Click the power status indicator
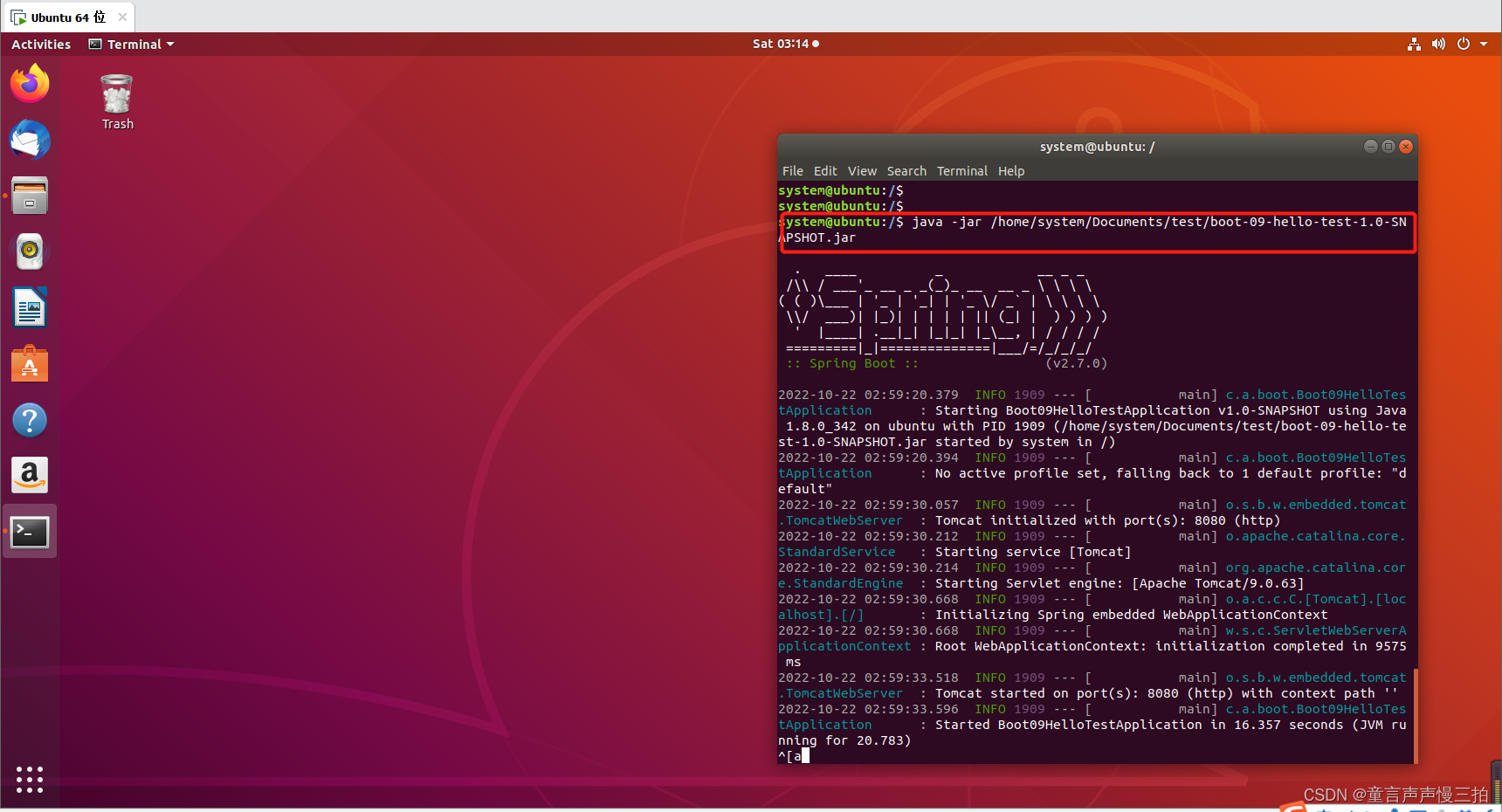The height and width of the screenshot is (812, 1502). click(x=1464, y=44)
